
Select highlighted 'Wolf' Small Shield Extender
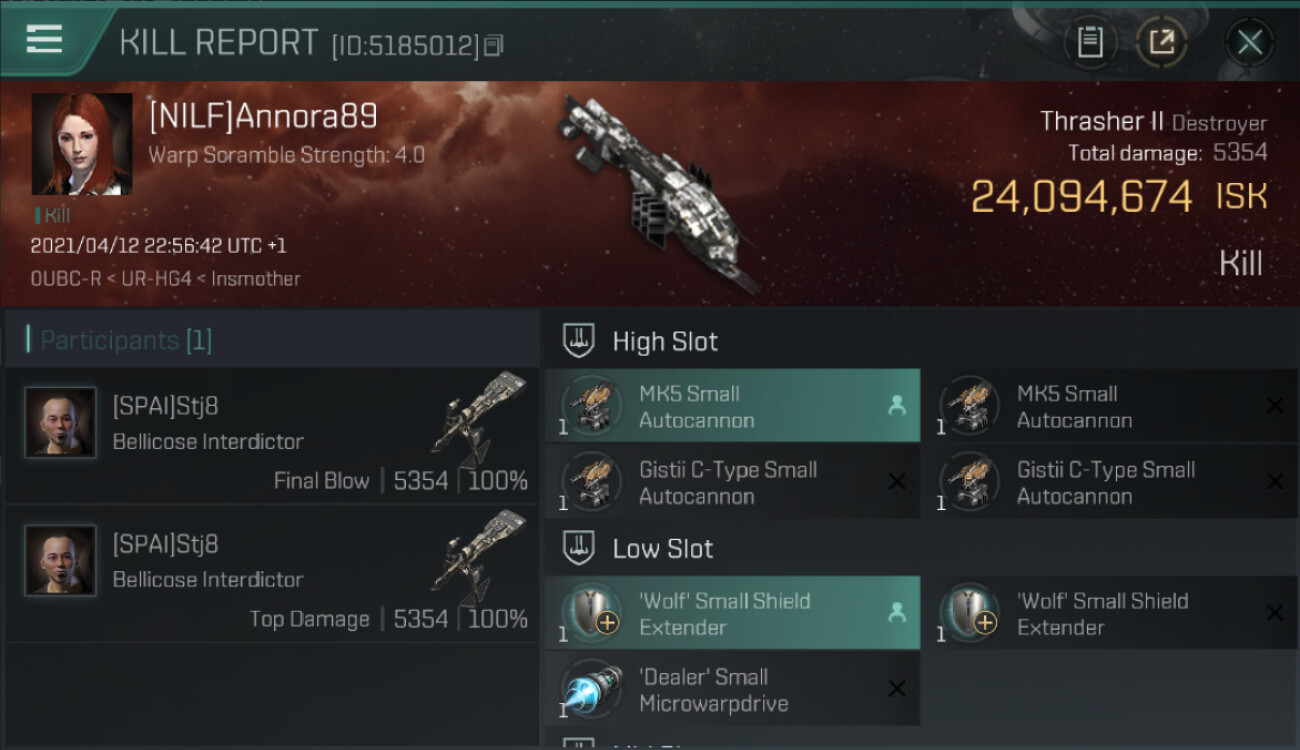pyautogui.click(x=732, y=613)
